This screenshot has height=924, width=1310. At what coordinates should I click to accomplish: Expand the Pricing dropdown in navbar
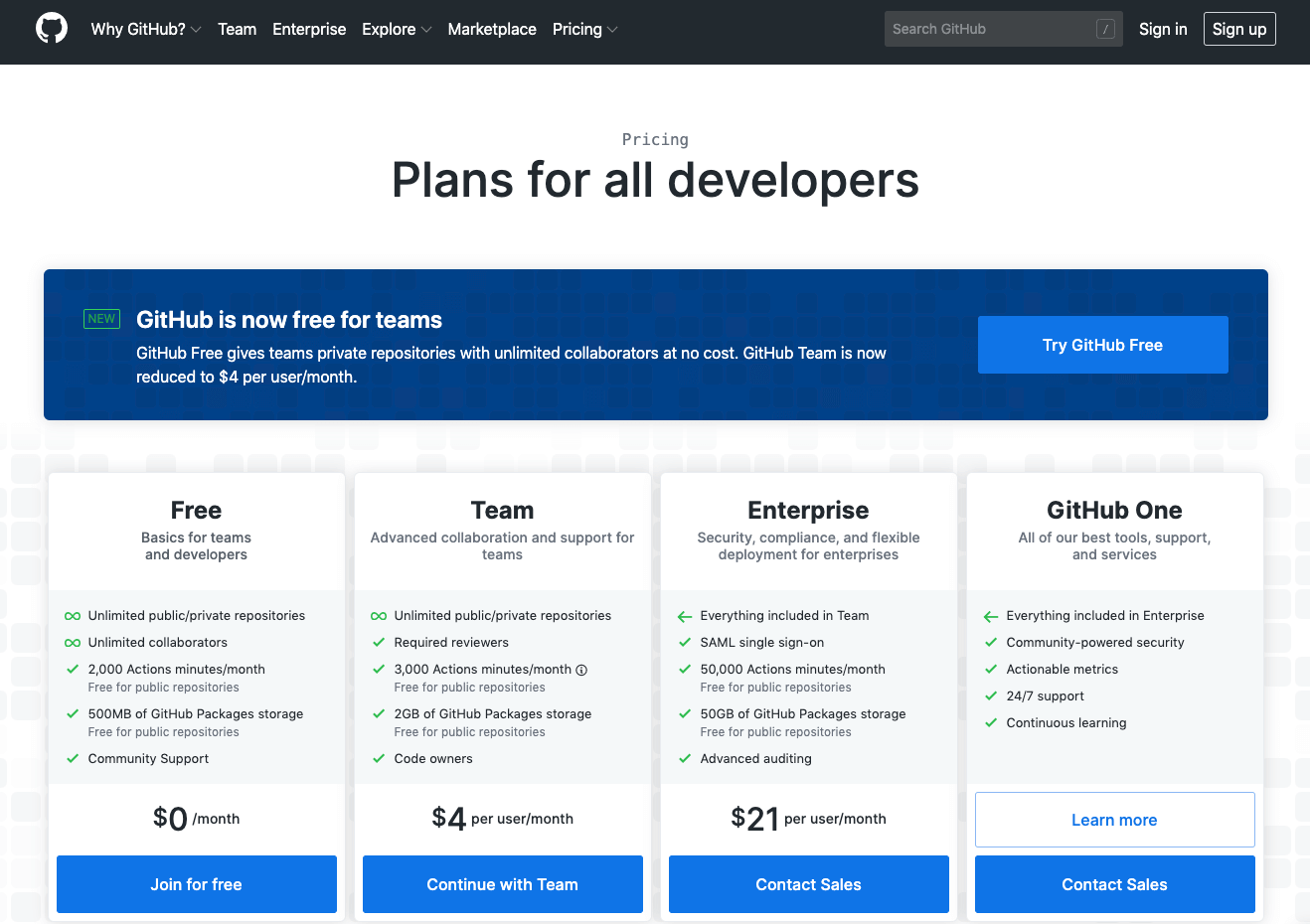pyautogui.click(x=584, y=30)
